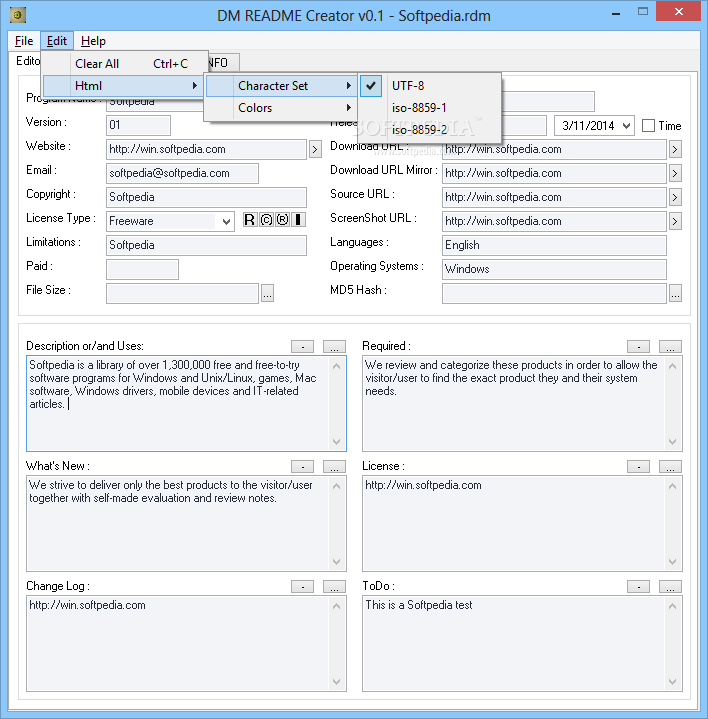The width and height of the screenshot is (708, 719).
Task: Open the Source URL arrow button
Action: pos(675,197)
